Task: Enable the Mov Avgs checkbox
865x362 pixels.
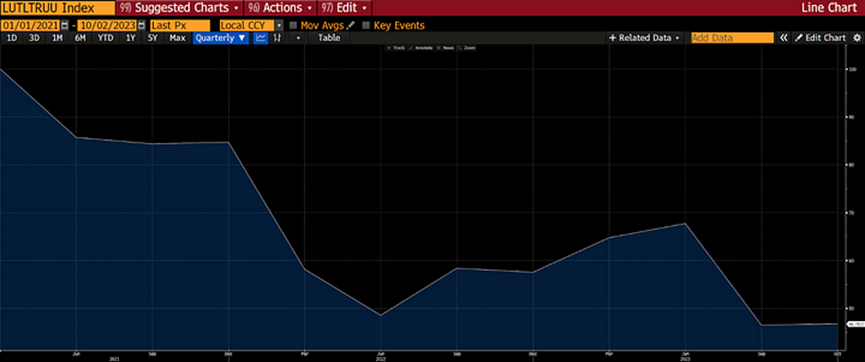Action: (x=293, y=25)
